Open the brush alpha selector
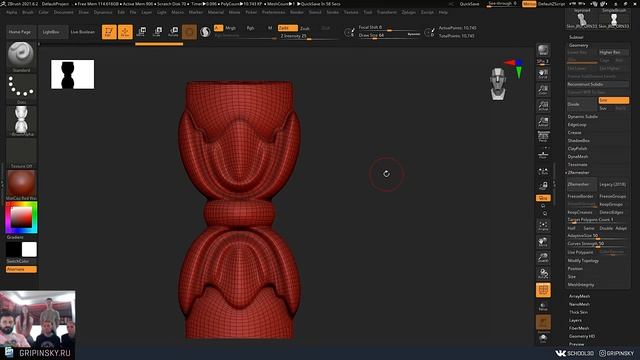 (21, 121)
